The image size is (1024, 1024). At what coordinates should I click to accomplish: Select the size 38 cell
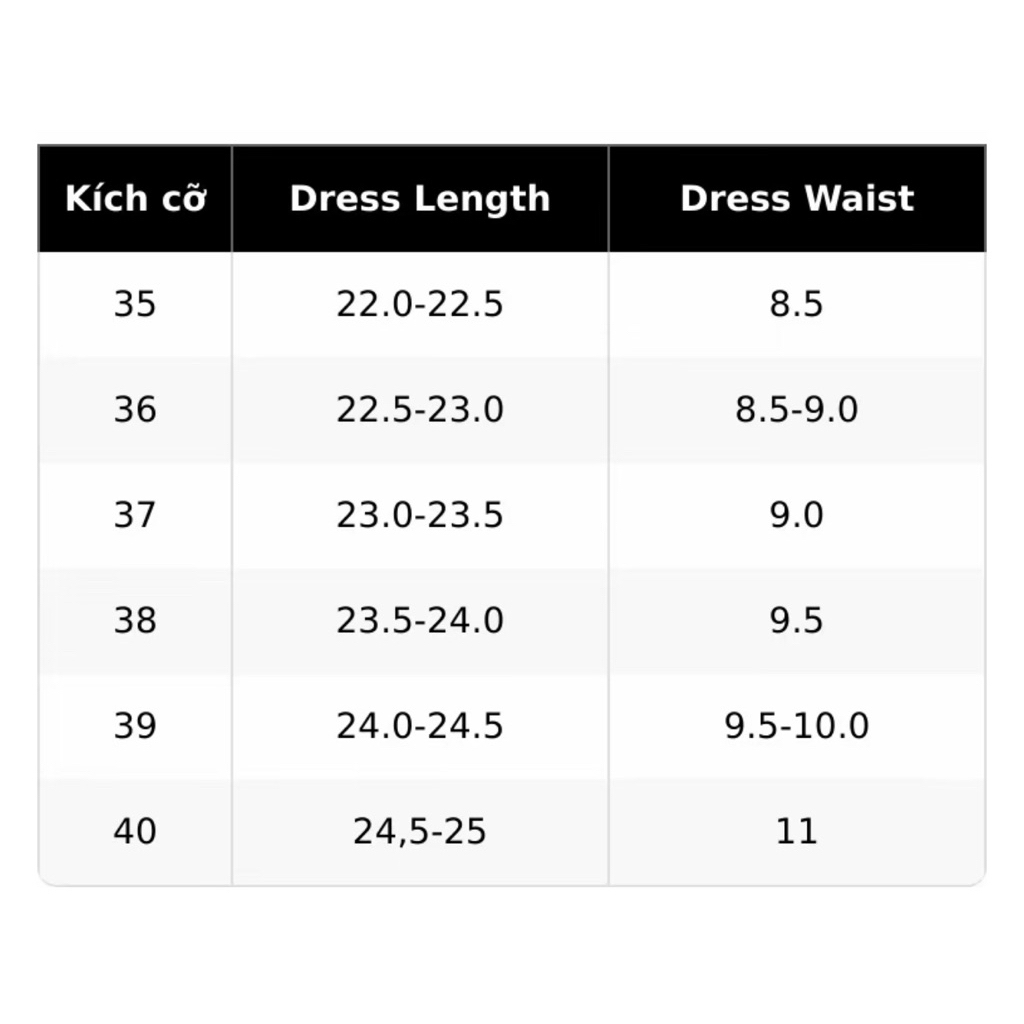click(x=135, y=621)
